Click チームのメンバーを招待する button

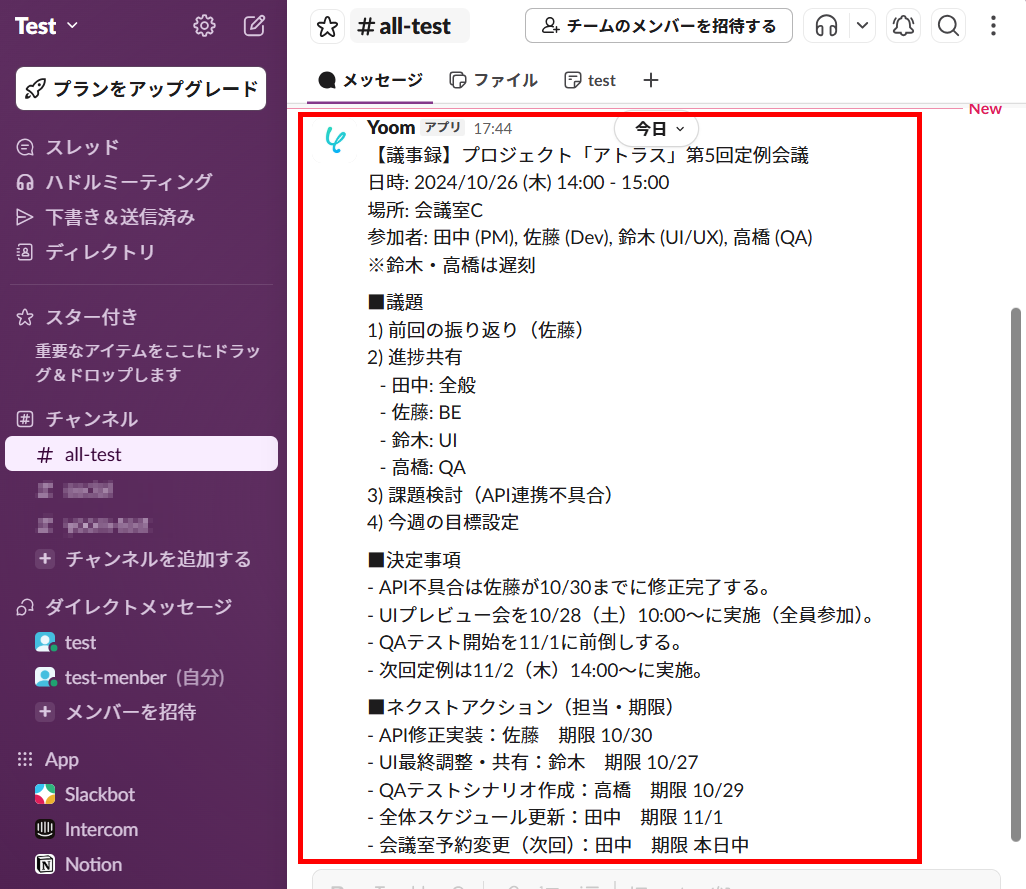pos(659,26)
